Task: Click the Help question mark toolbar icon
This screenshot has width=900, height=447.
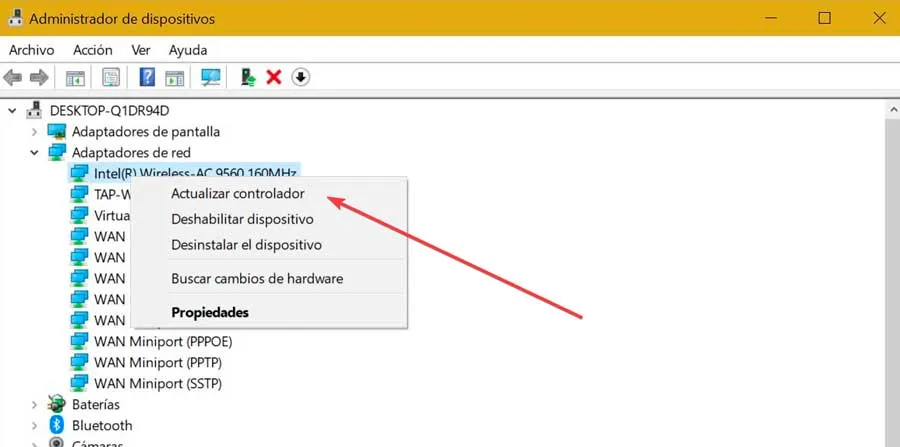Action: pyautogui.click(x=147, y=77)
